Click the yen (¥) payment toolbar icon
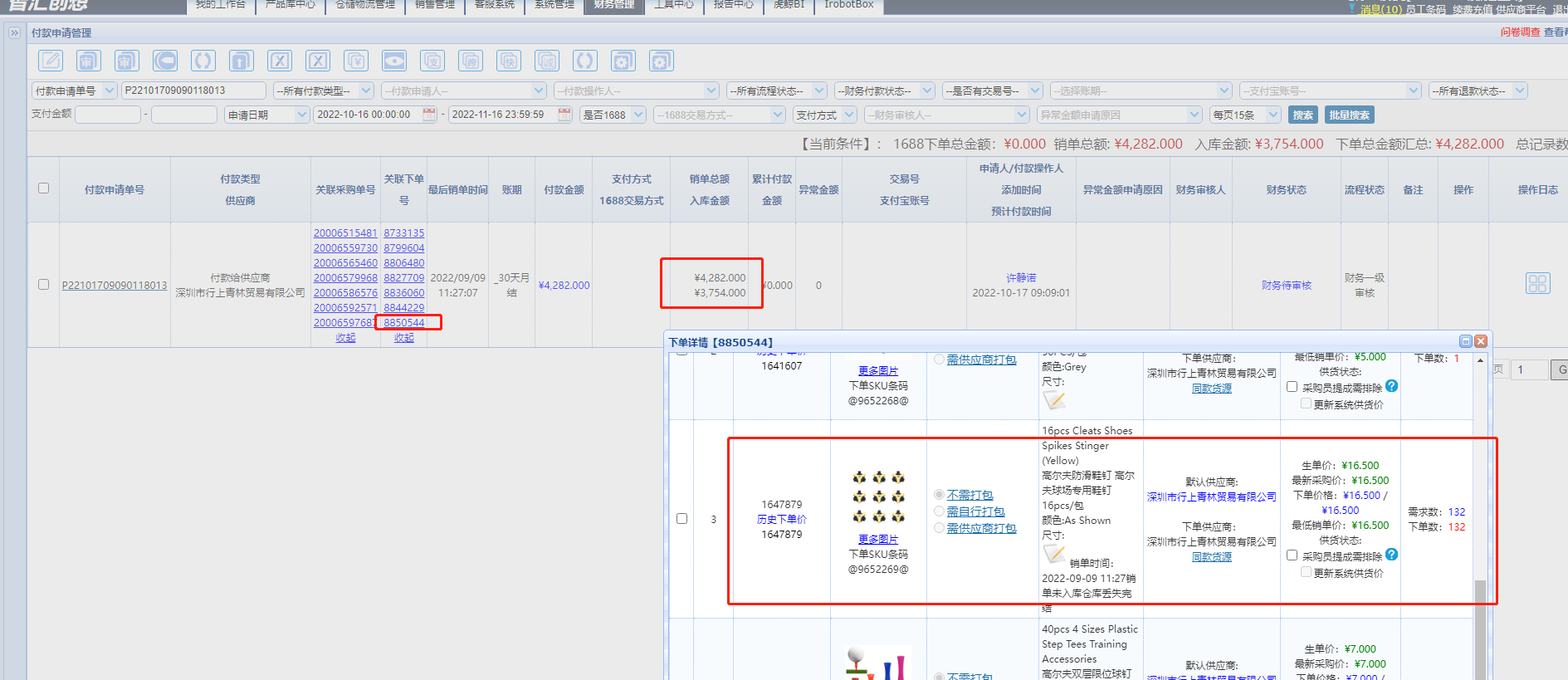This screenshot has width=1568, height=680. pos(356,61)
